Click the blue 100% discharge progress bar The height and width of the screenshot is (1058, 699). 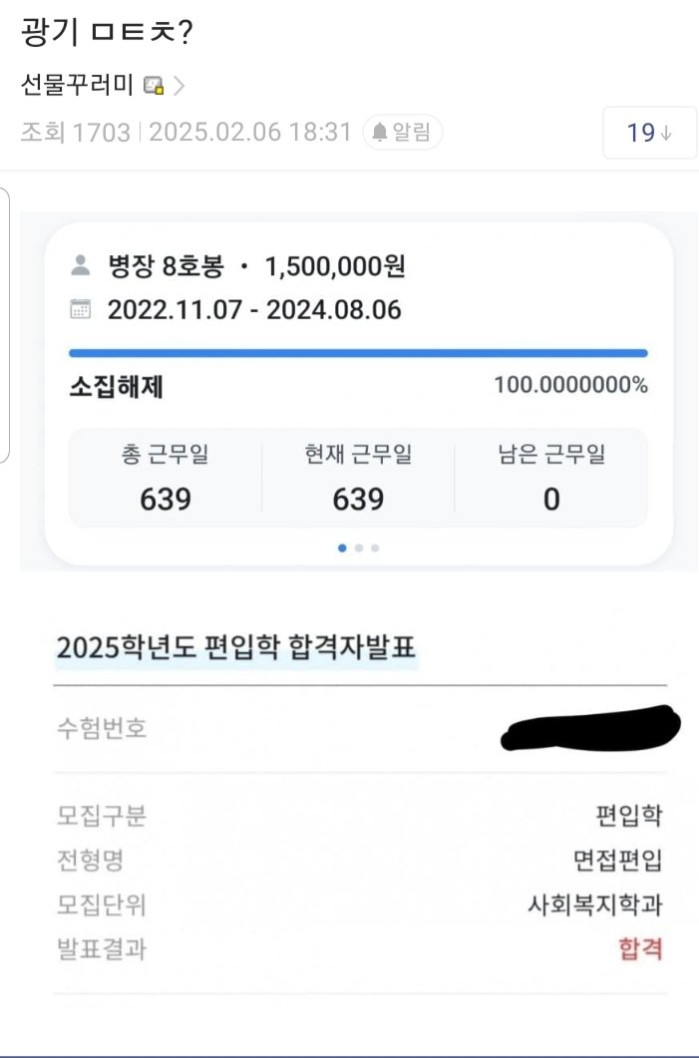click(x=357, y=352)
